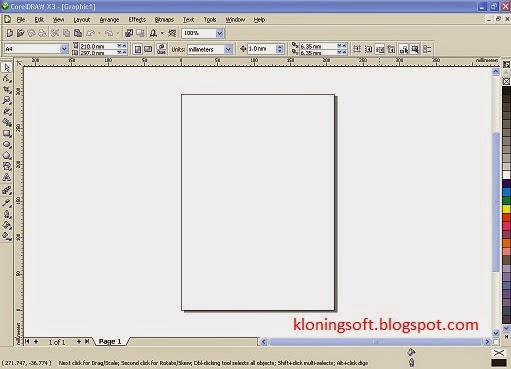This screenshot has width=511, height=369.
Task: Create a new document from toolbar
Action: tap(10, 33)
